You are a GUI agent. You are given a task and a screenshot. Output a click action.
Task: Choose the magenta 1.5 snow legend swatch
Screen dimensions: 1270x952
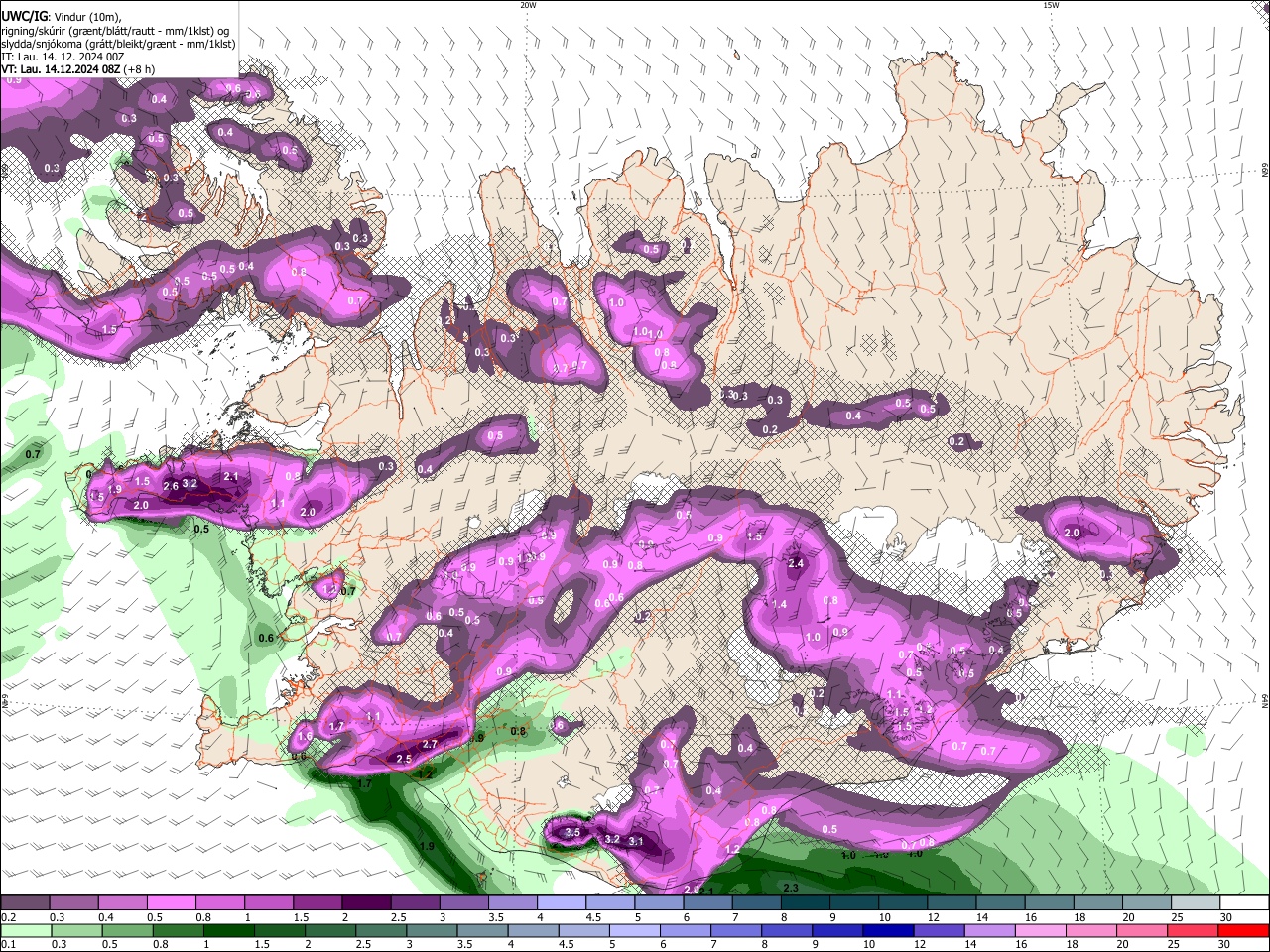[x=317, y=903]
